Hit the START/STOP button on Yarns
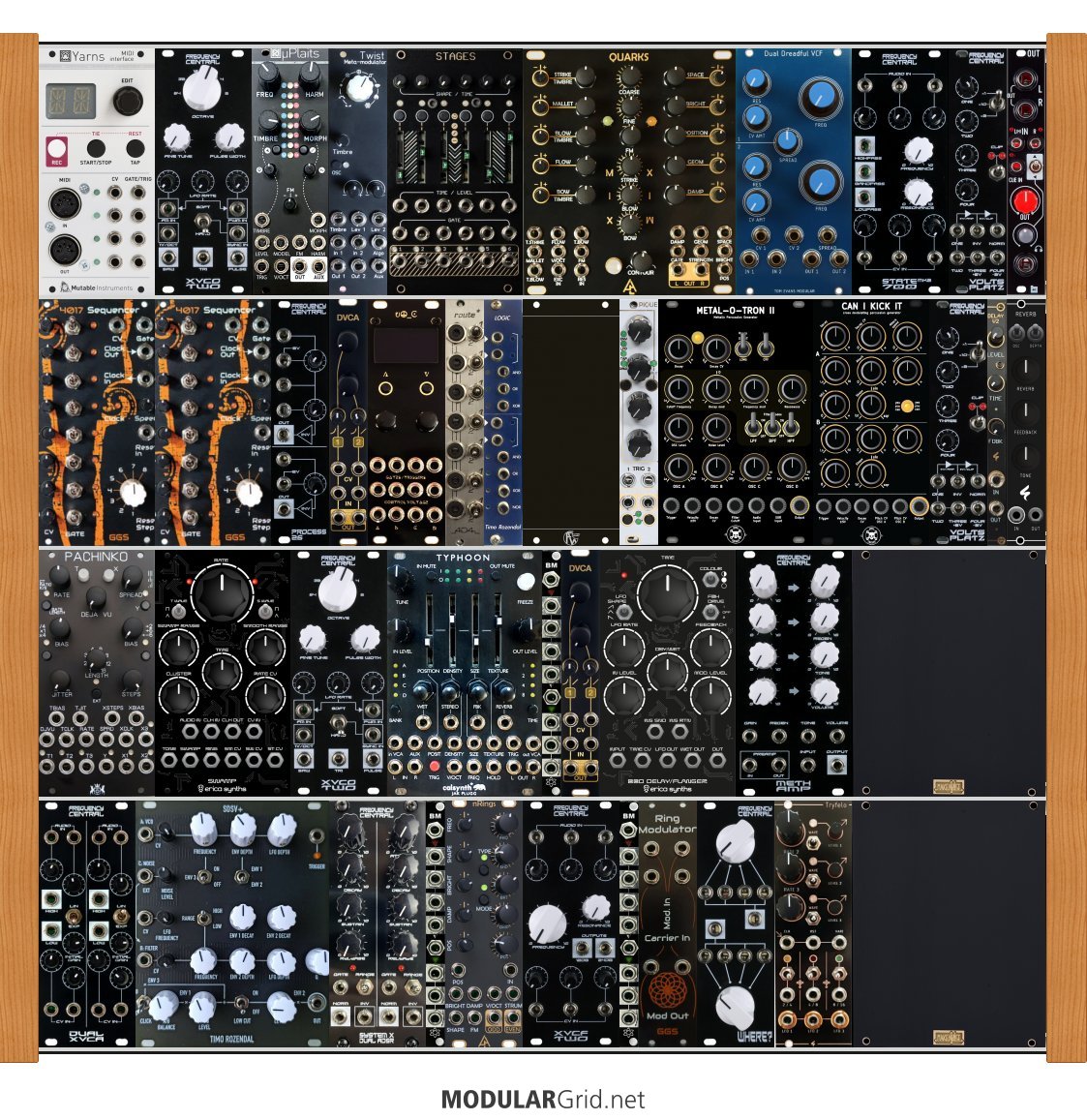 pyautogui.click(x=95, y=148)
